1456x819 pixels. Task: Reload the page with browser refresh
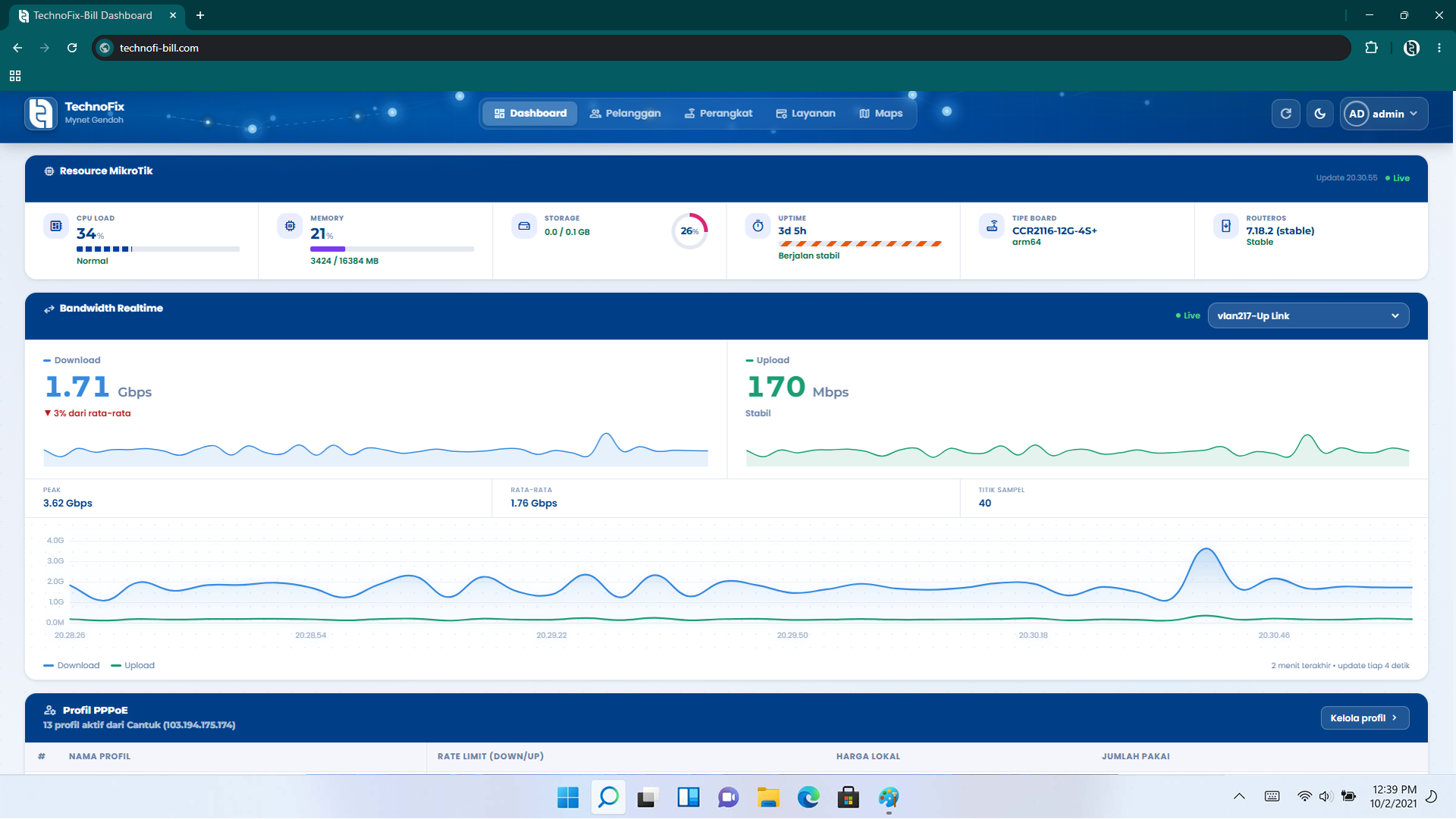(72, 48)
